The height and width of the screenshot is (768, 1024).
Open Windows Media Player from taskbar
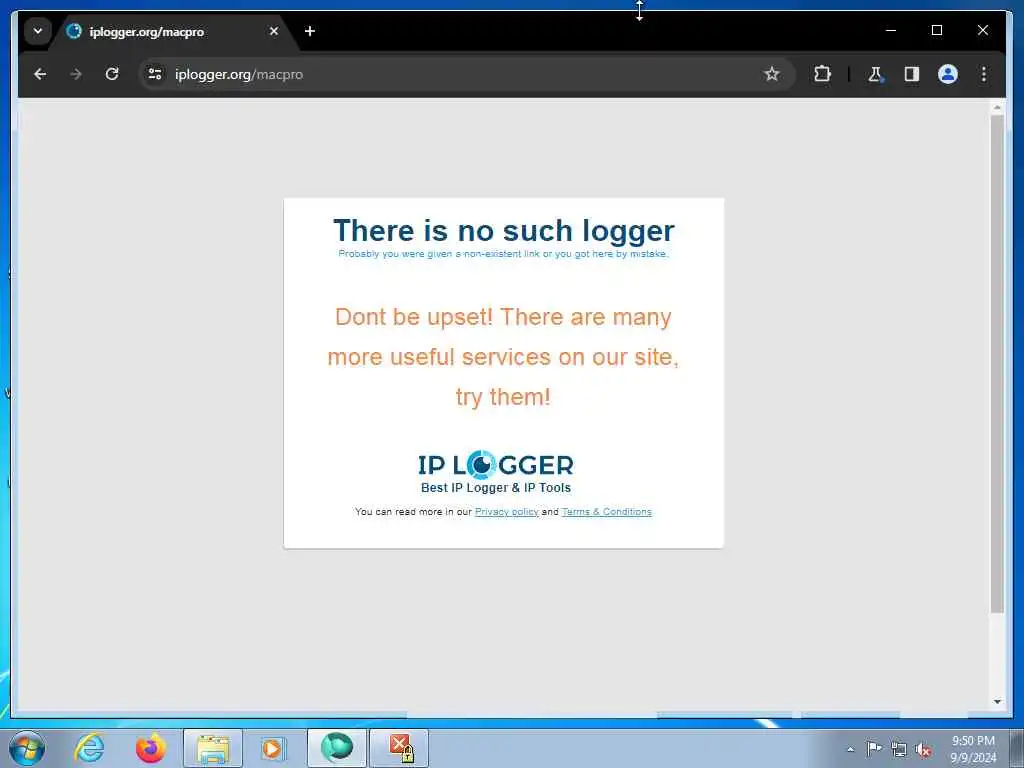pyautogui.click(x=274, y=748)
